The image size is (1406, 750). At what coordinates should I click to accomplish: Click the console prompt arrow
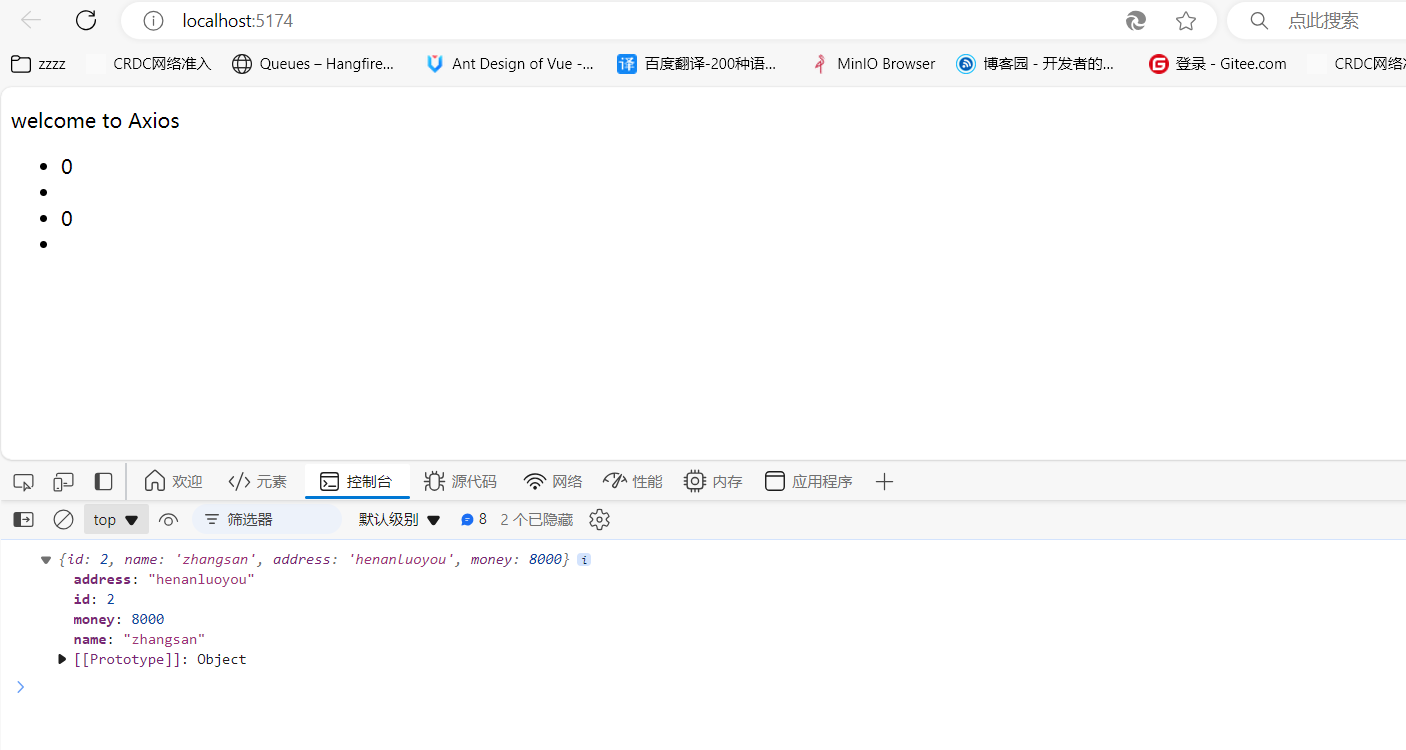coord(20,686)
